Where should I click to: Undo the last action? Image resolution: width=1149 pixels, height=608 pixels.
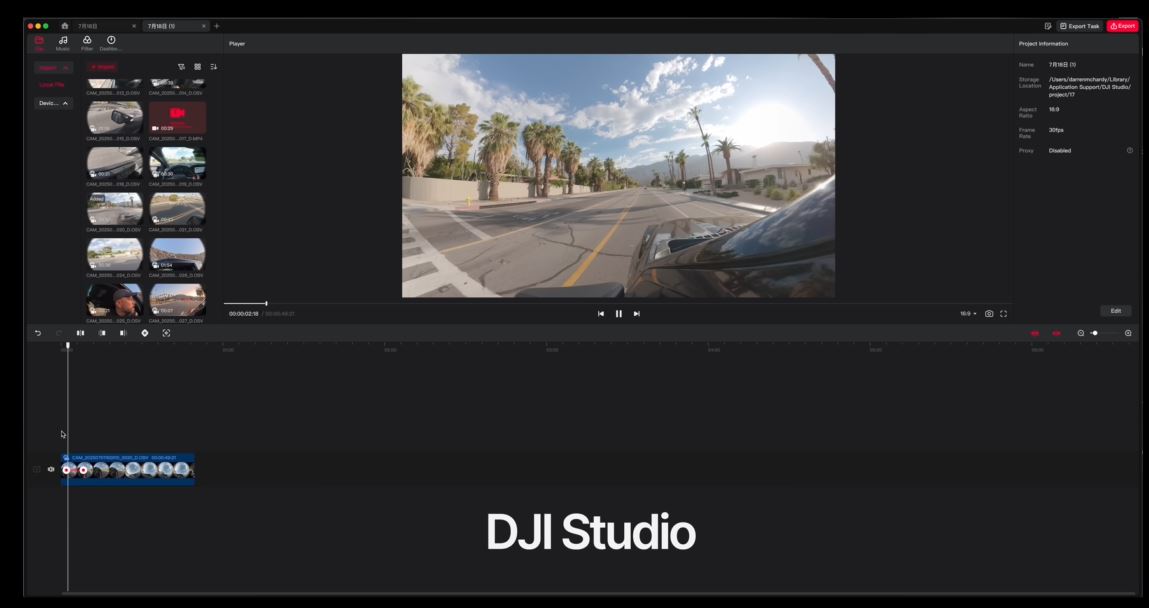(38, 333)
